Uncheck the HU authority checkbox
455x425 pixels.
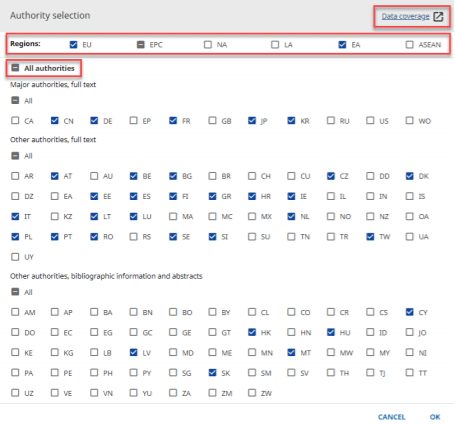[331, 332]
